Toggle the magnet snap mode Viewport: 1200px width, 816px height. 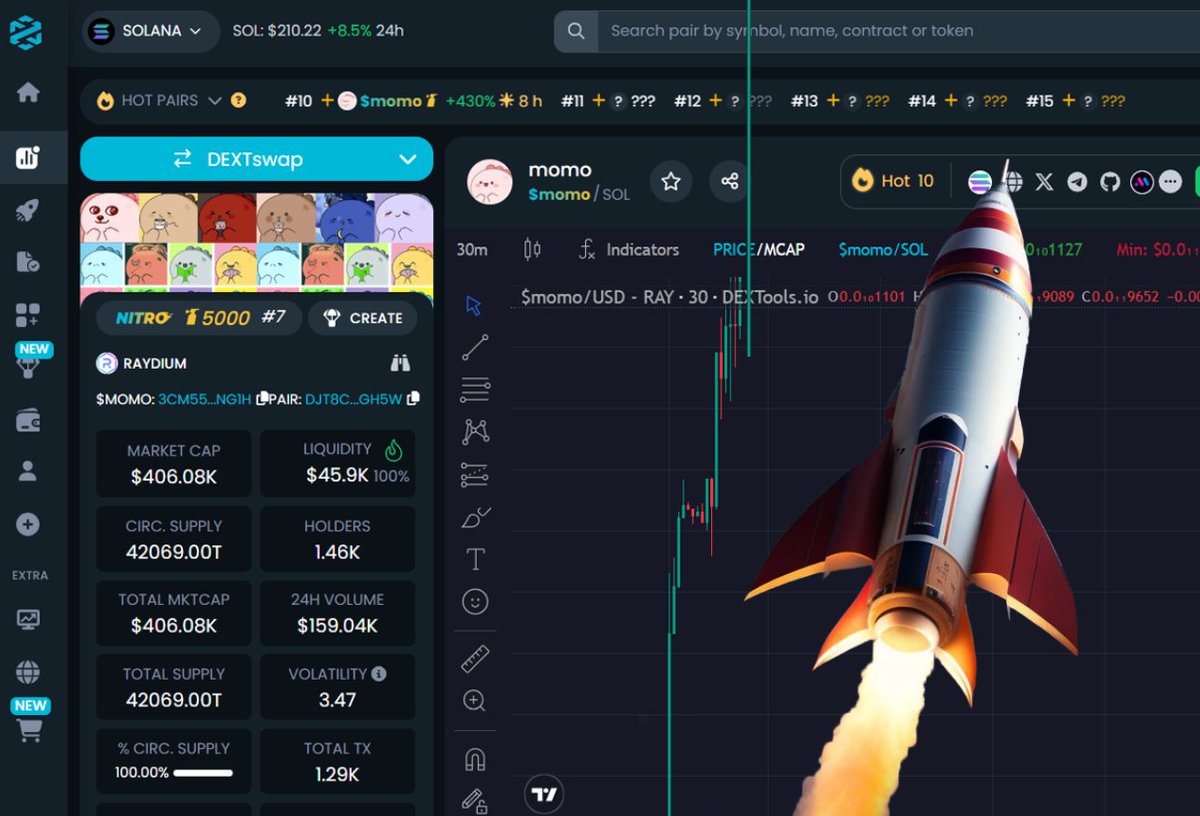(x=475, y=759)
